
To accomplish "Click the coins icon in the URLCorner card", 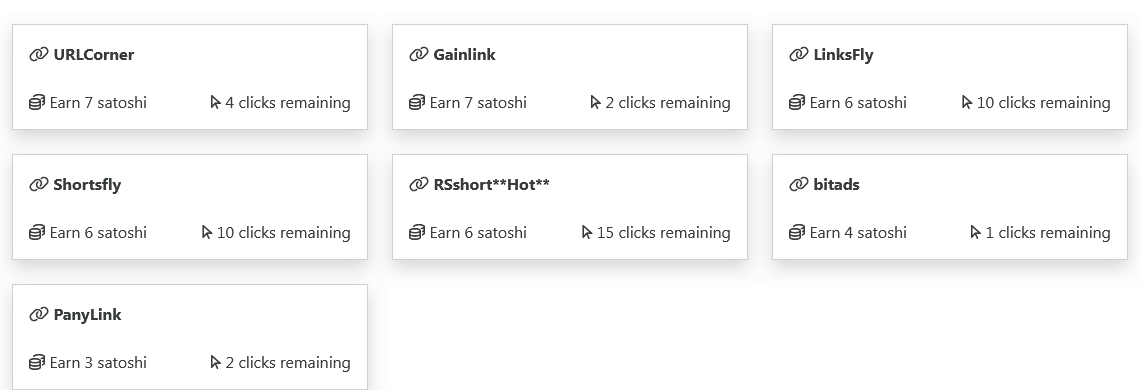I will (x=37, y=103).
